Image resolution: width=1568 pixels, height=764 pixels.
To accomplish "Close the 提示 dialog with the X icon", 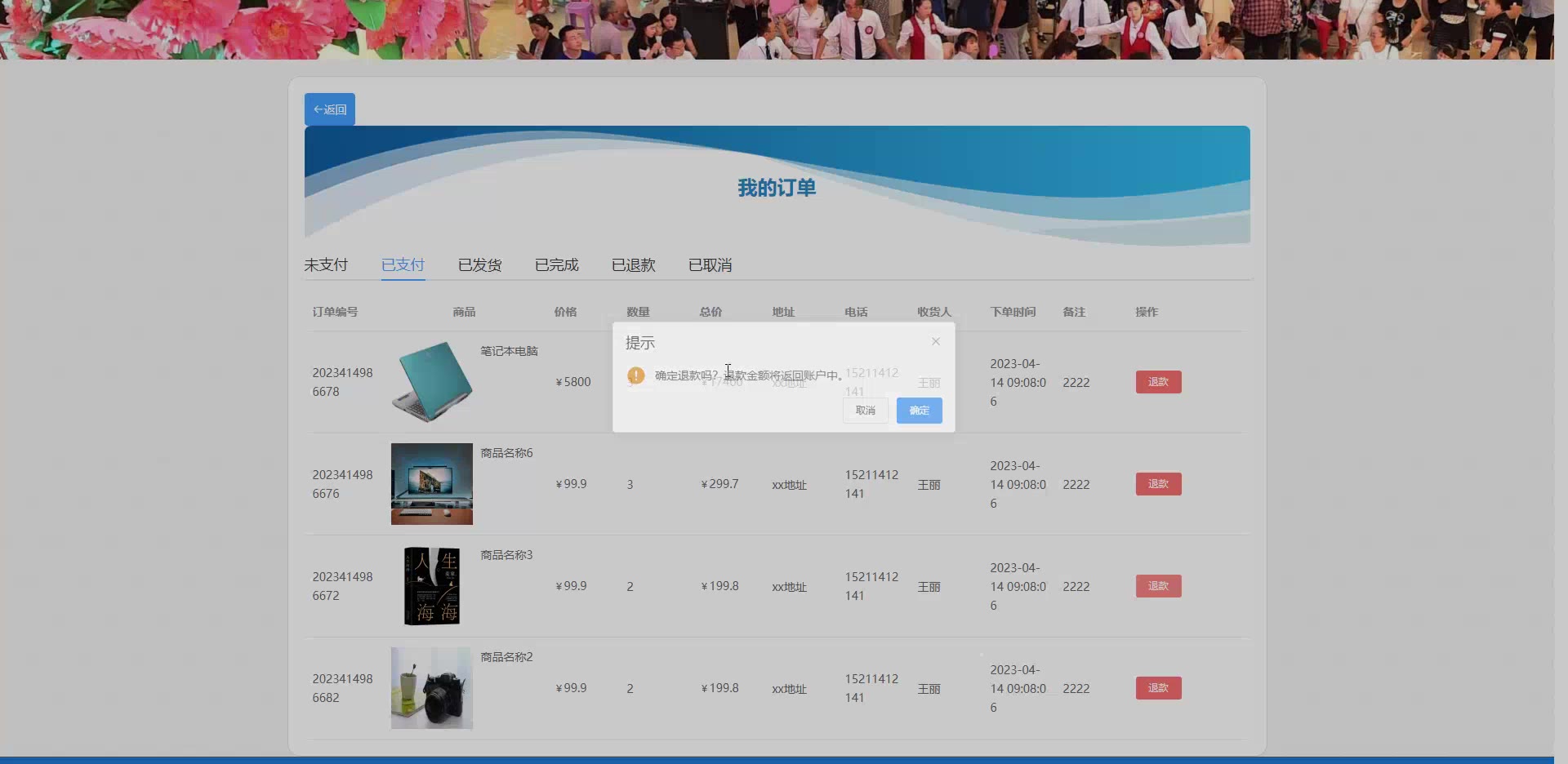I will [936, 341].
